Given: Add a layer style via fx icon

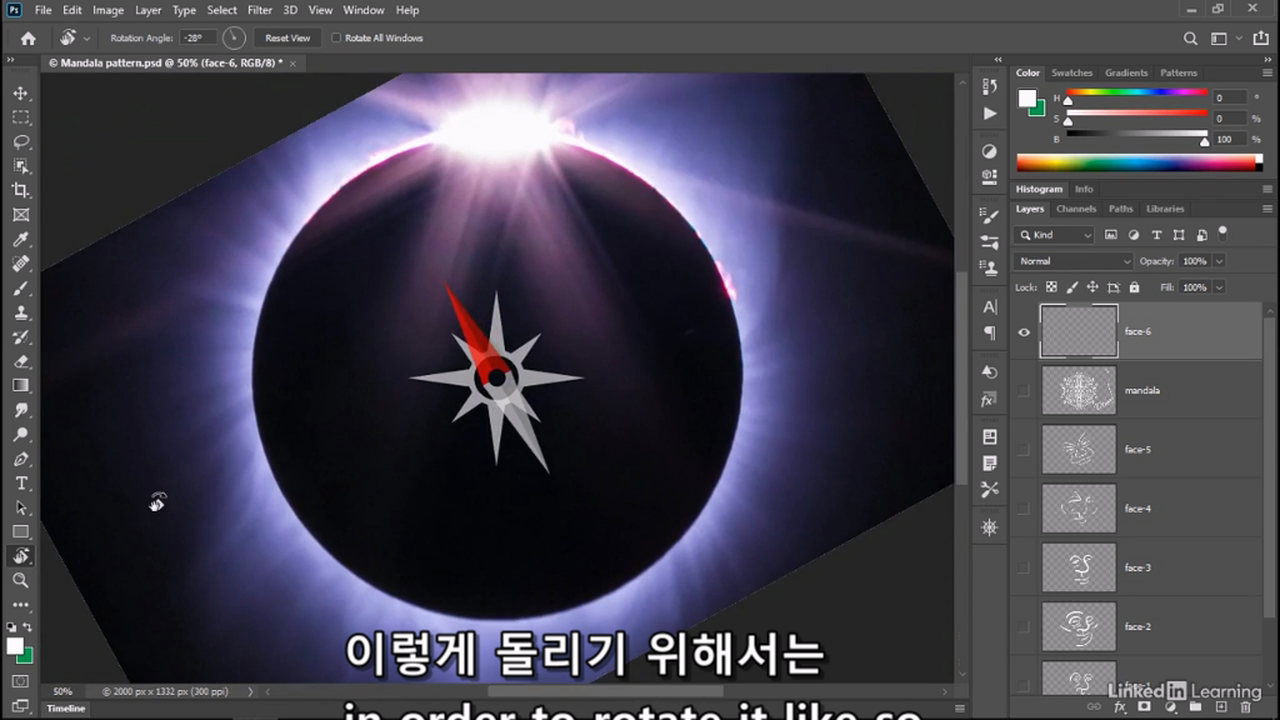Looking at the screenshot, I should point(1121,707).
